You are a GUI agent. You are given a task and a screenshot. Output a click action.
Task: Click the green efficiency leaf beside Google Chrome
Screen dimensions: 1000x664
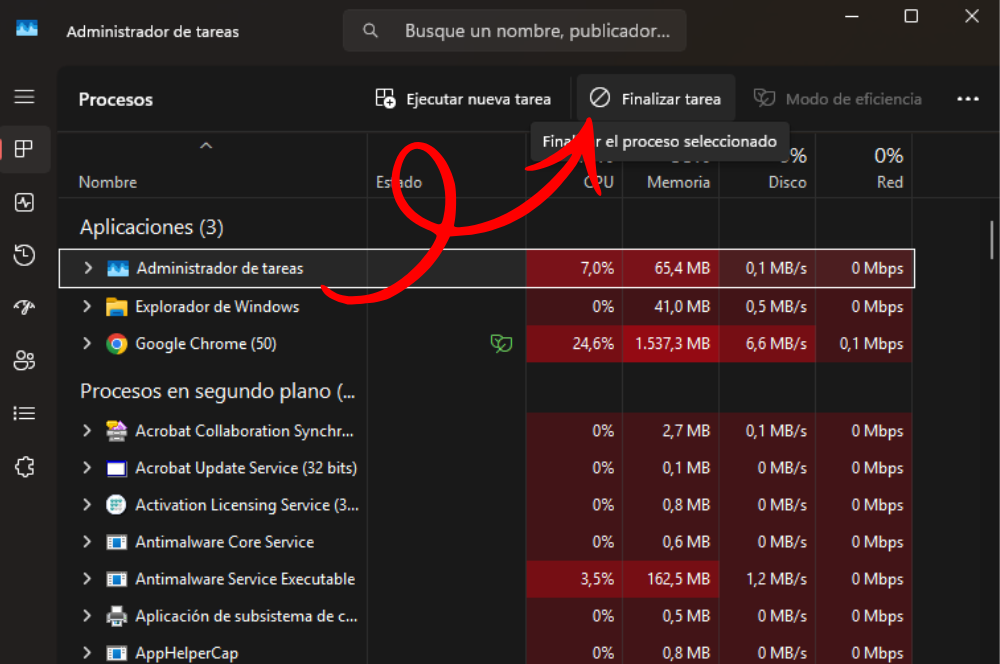click(x=501, y=343)
